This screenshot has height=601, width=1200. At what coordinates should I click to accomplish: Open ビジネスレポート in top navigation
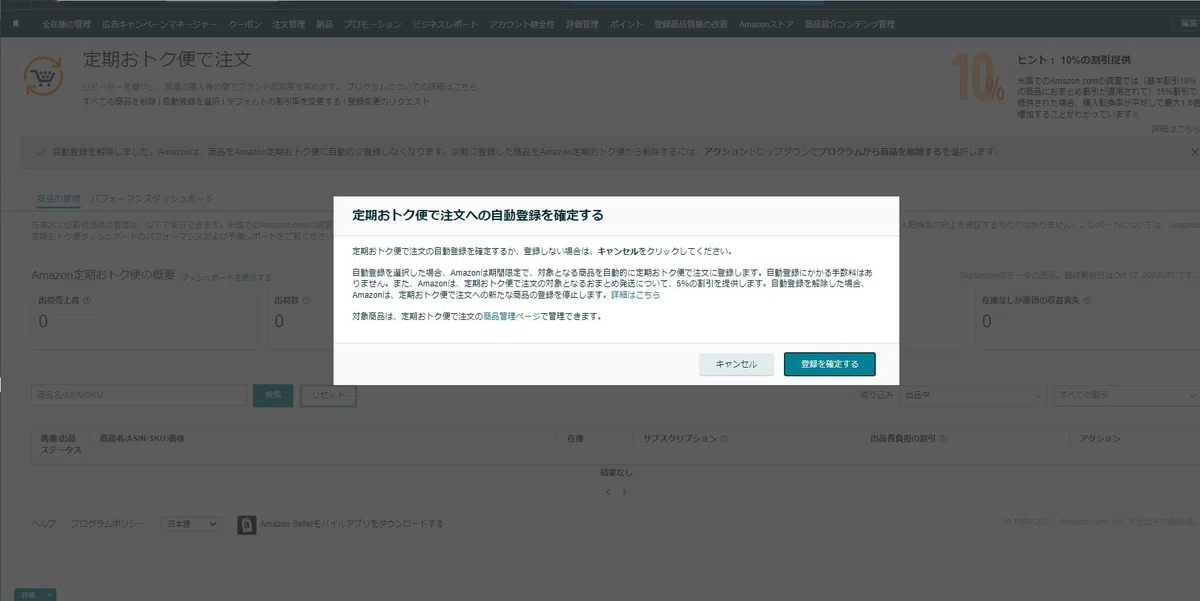click(446, 23)
